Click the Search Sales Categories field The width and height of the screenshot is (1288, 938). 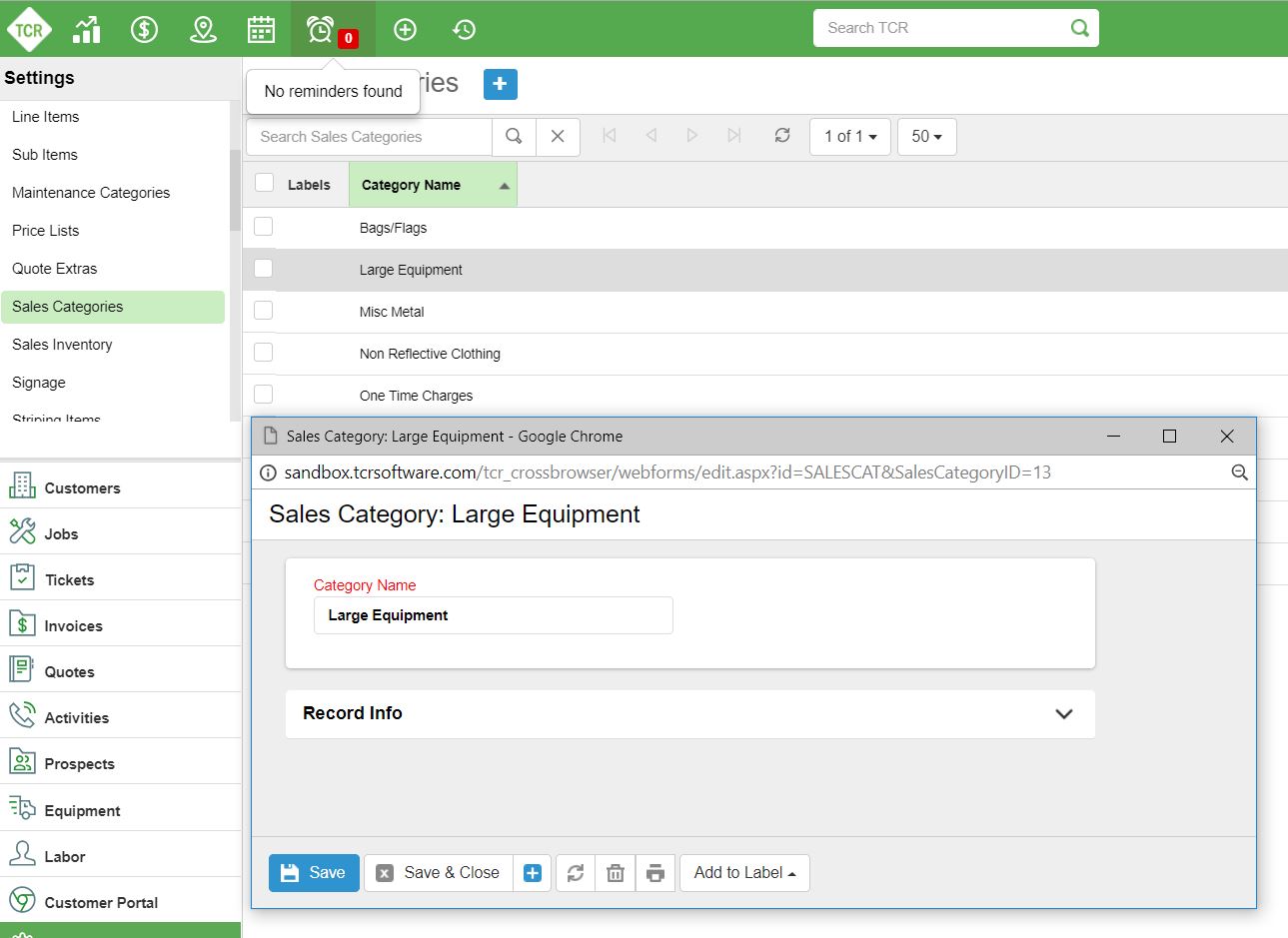click(x=369, y=137)
